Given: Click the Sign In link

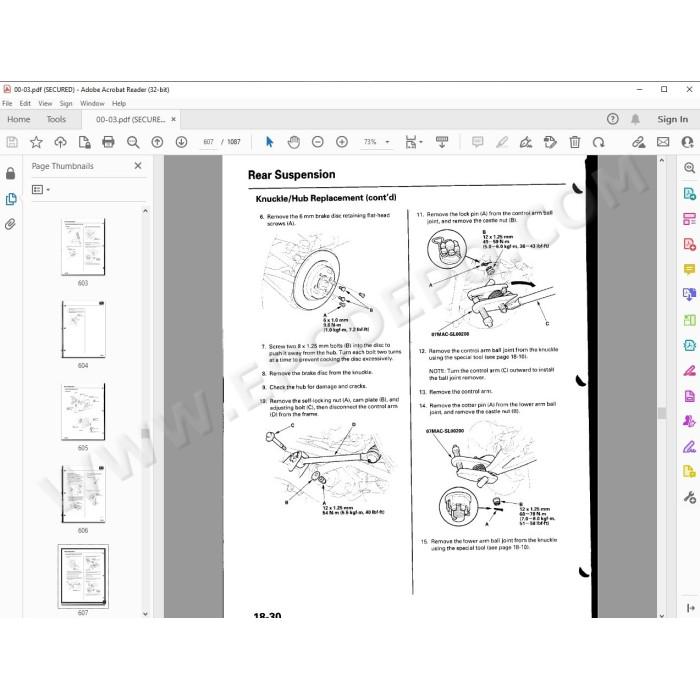Looking at the screenshot, I should (672, 119).
